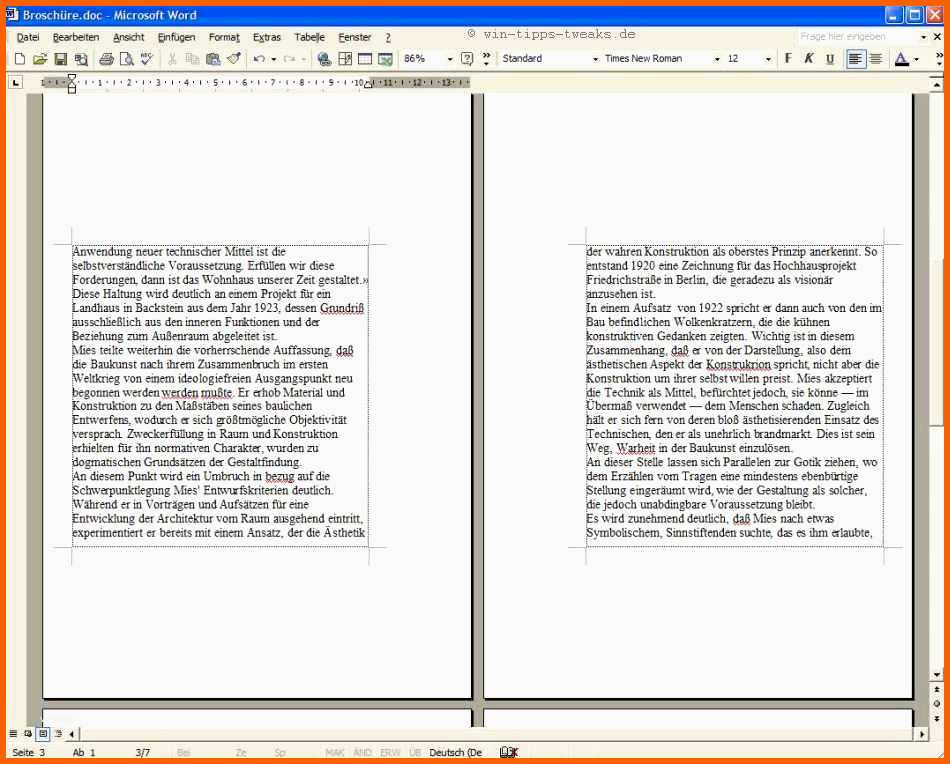
Task: Click the tab stop selector on the ruler
Action: coord(16,82)
